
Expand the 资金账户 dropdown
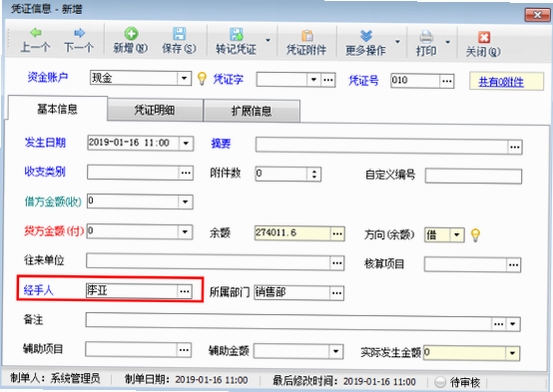click(x=184, y=78)
